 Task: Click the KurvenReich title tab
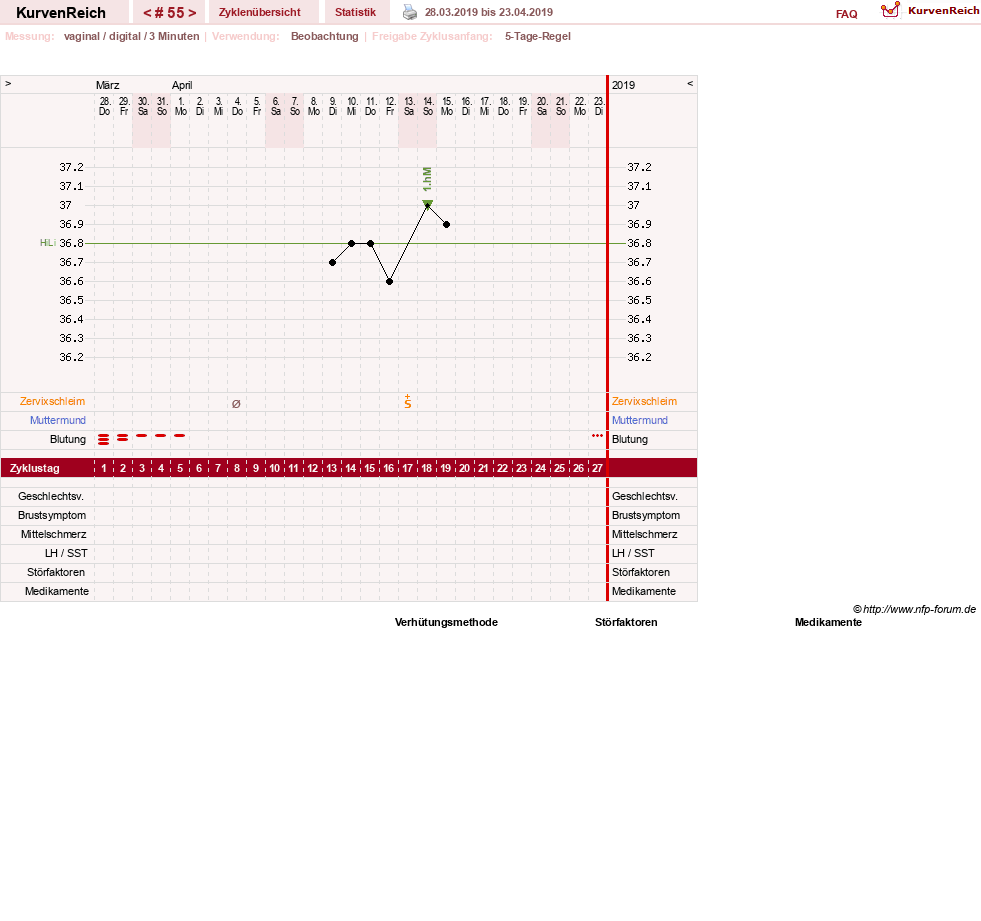[61, 13]
